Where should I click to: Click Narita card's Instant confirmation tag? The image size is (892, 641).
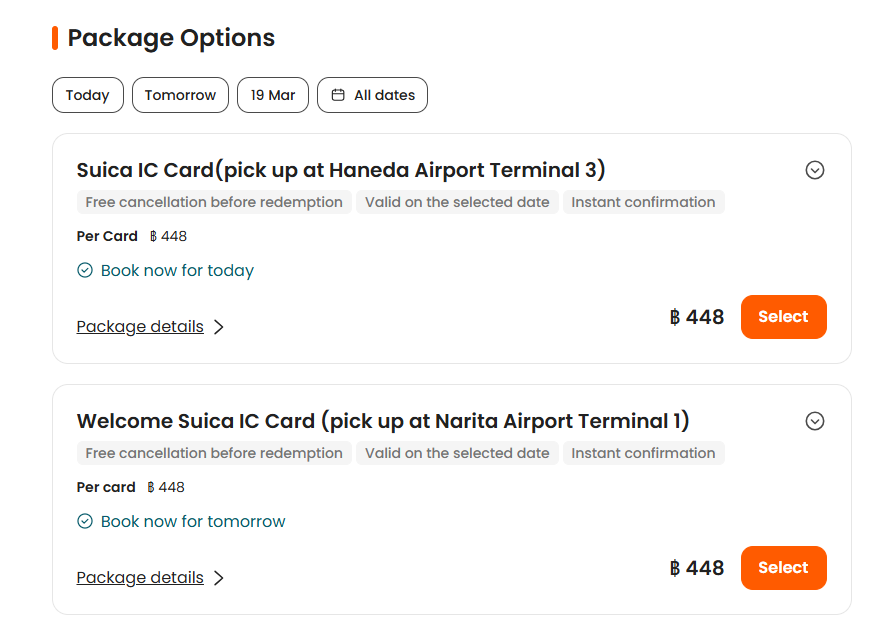coord(643,453)
